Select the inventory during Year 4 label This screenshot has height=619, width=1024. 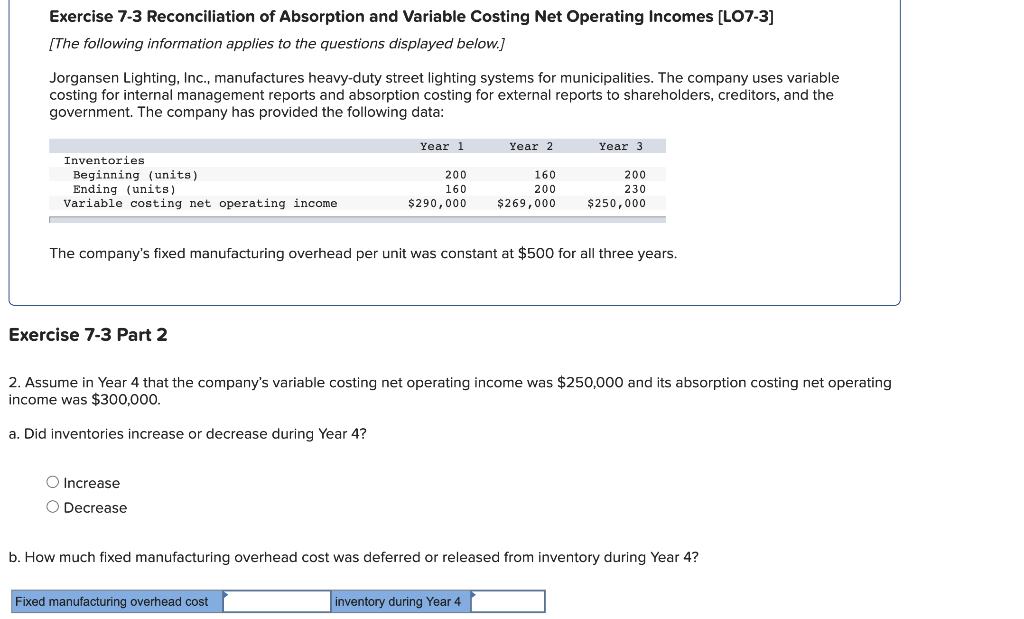click(x=394, y=601)
